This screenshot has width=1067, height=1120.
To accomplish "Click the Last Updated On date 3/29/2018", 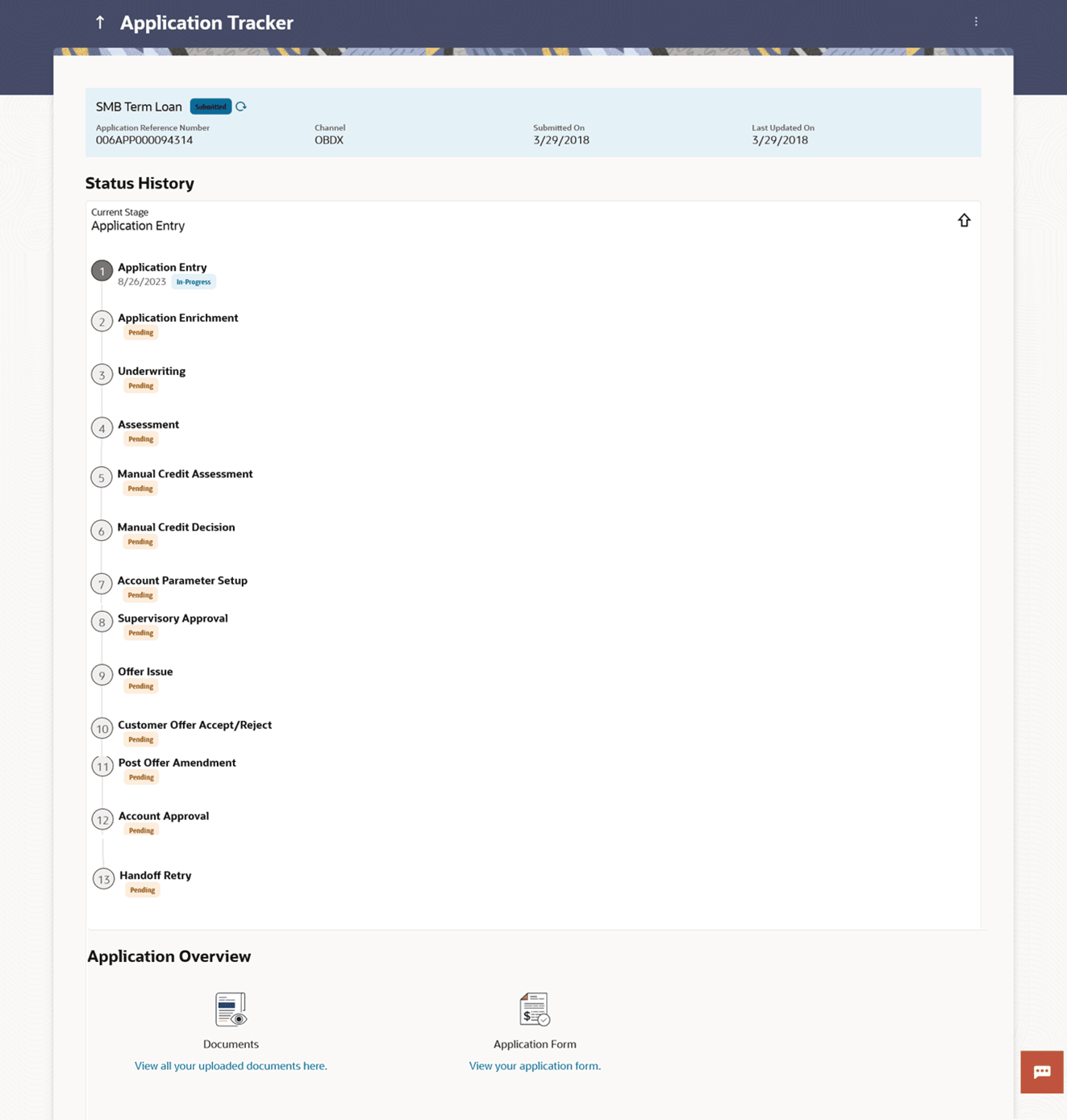I will click(780, 140).
